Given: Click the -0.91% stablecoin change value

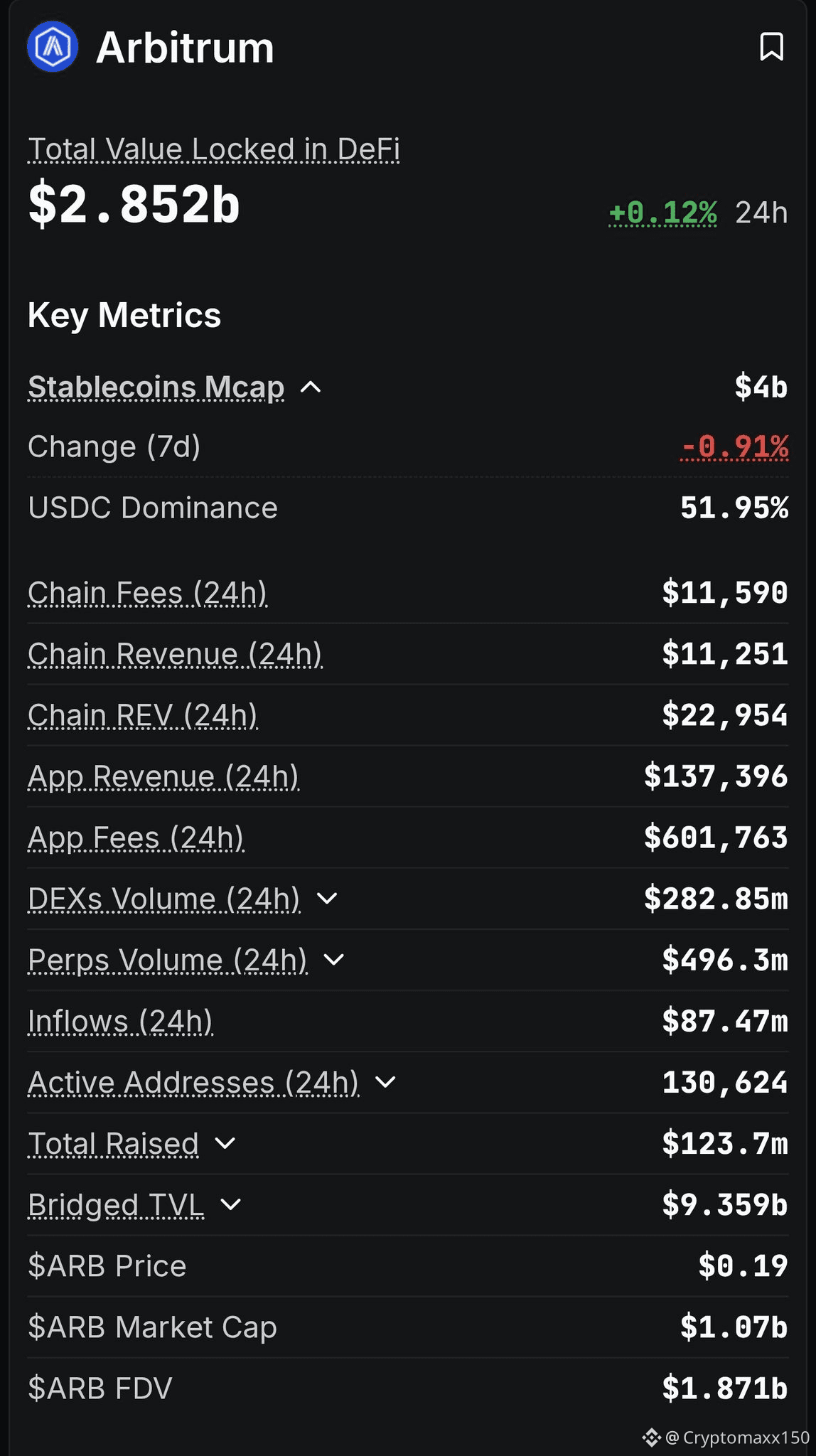Looking at the screenshot, I should coord(734,447).
